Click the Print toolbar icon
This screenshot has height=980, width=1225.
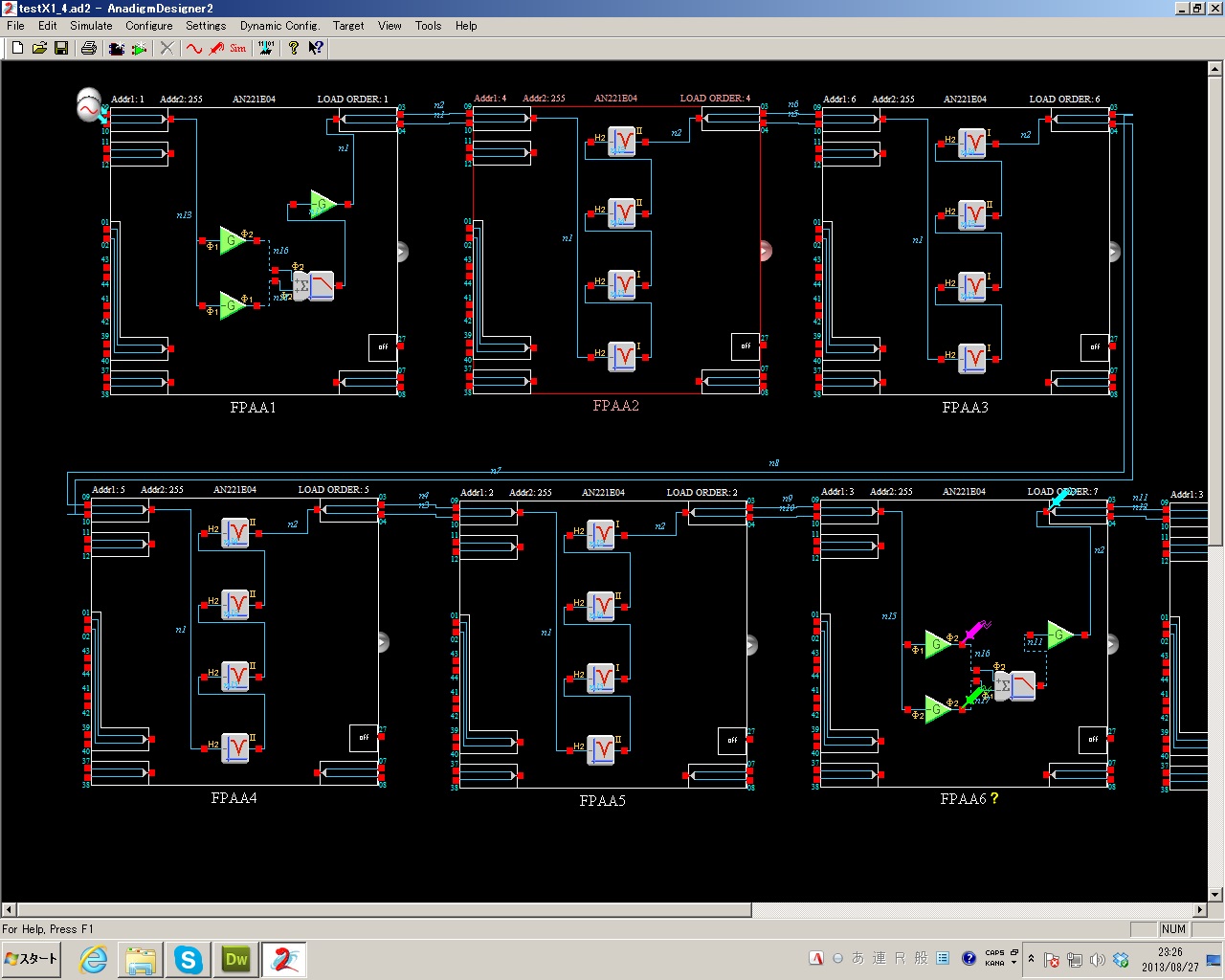point(89,48)
